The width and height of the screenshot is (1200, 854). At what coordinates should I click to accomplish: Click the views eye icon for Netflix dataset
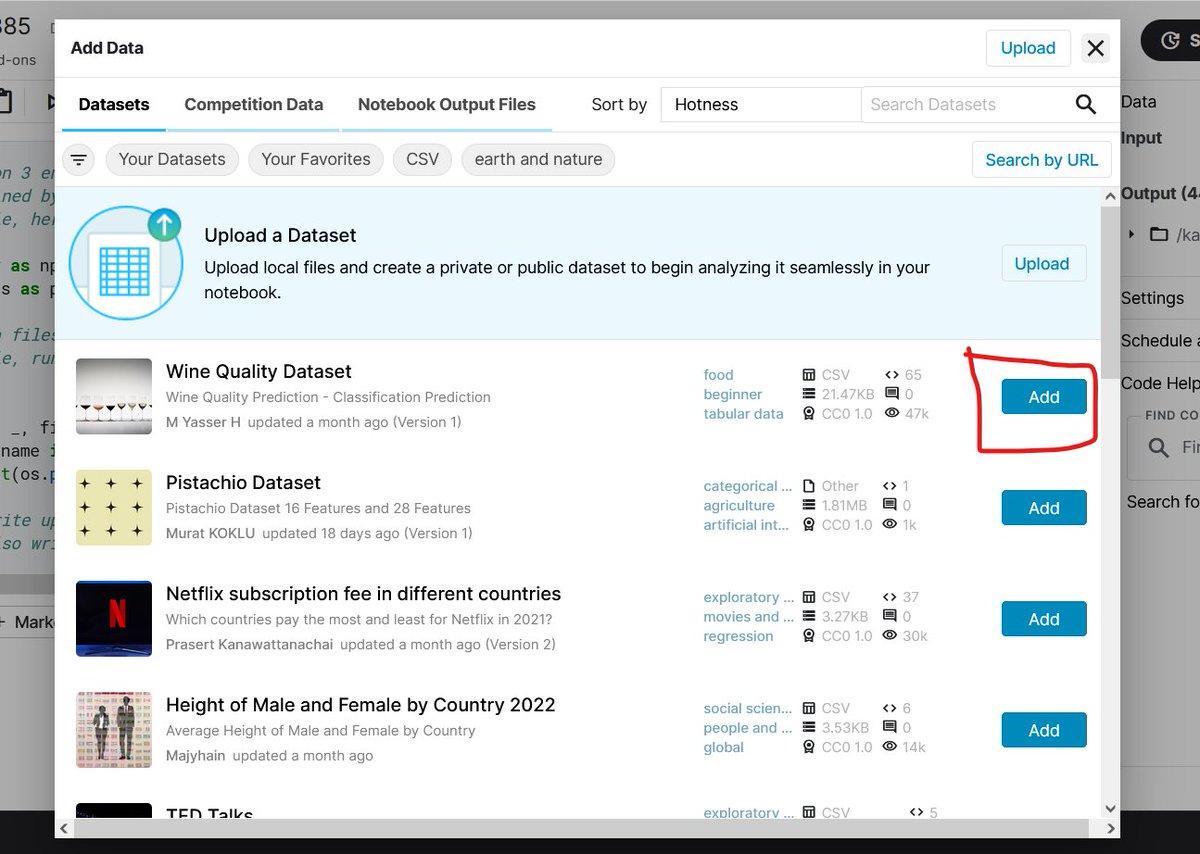point(892,635)
